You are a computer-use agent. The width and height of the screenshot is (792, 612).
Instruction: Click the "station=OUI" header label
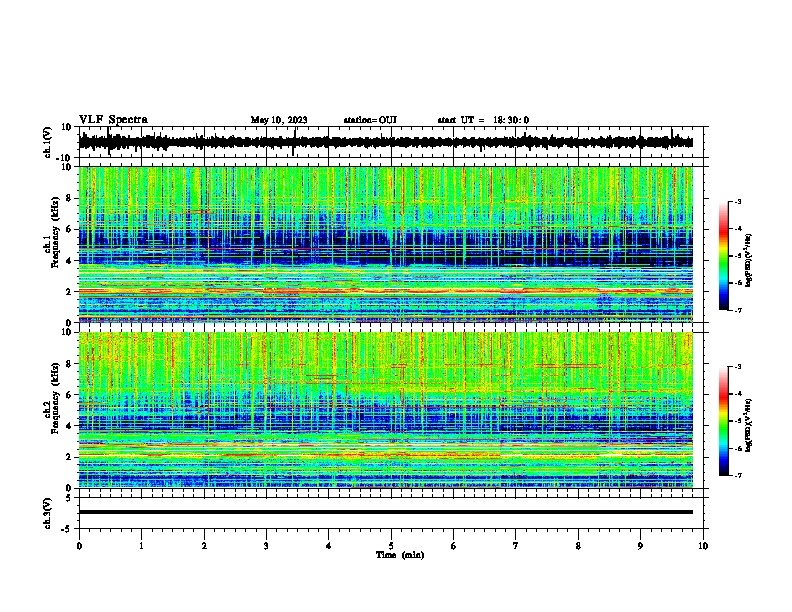click(x=370, y=120)
